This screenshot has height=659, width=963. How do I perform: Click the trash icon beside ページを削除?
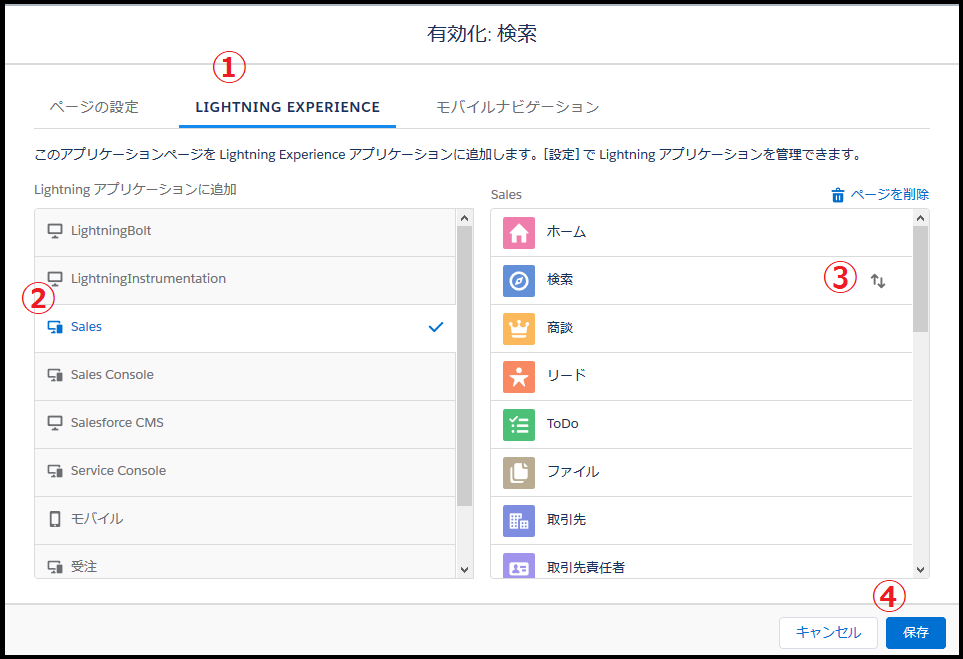click(837, 195)
